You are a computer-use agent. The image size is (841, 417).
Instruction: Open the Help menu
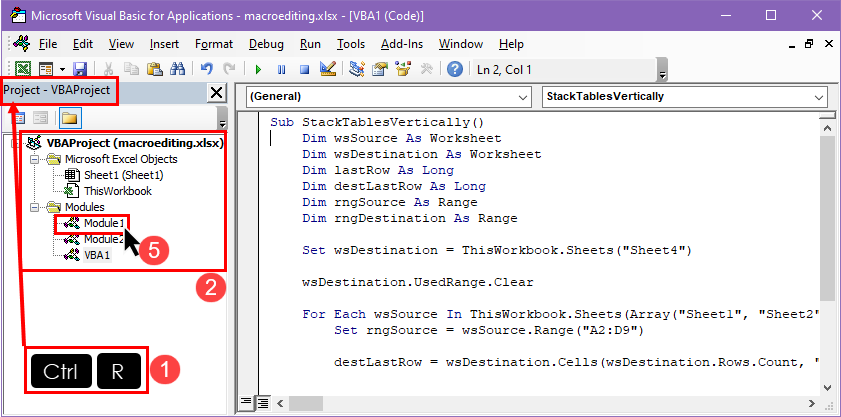coord(511,44)
